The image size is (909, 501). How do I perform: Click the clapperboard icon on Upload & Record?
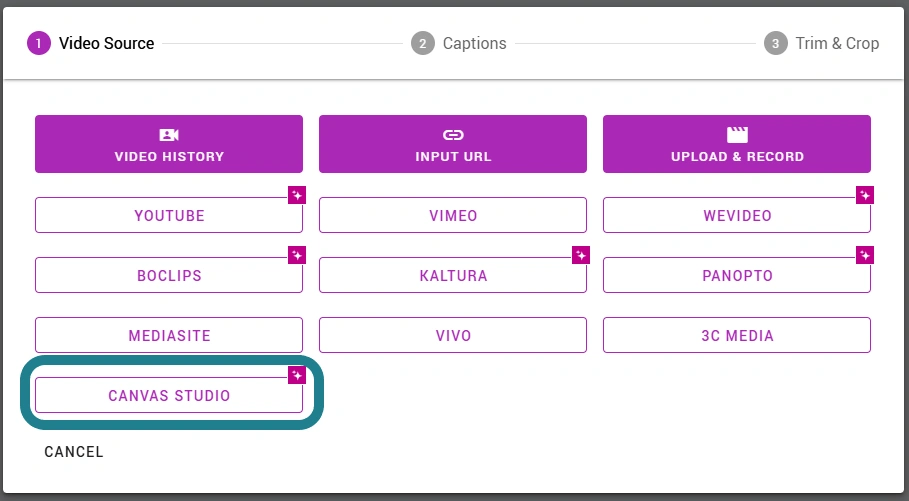point(737,135)
